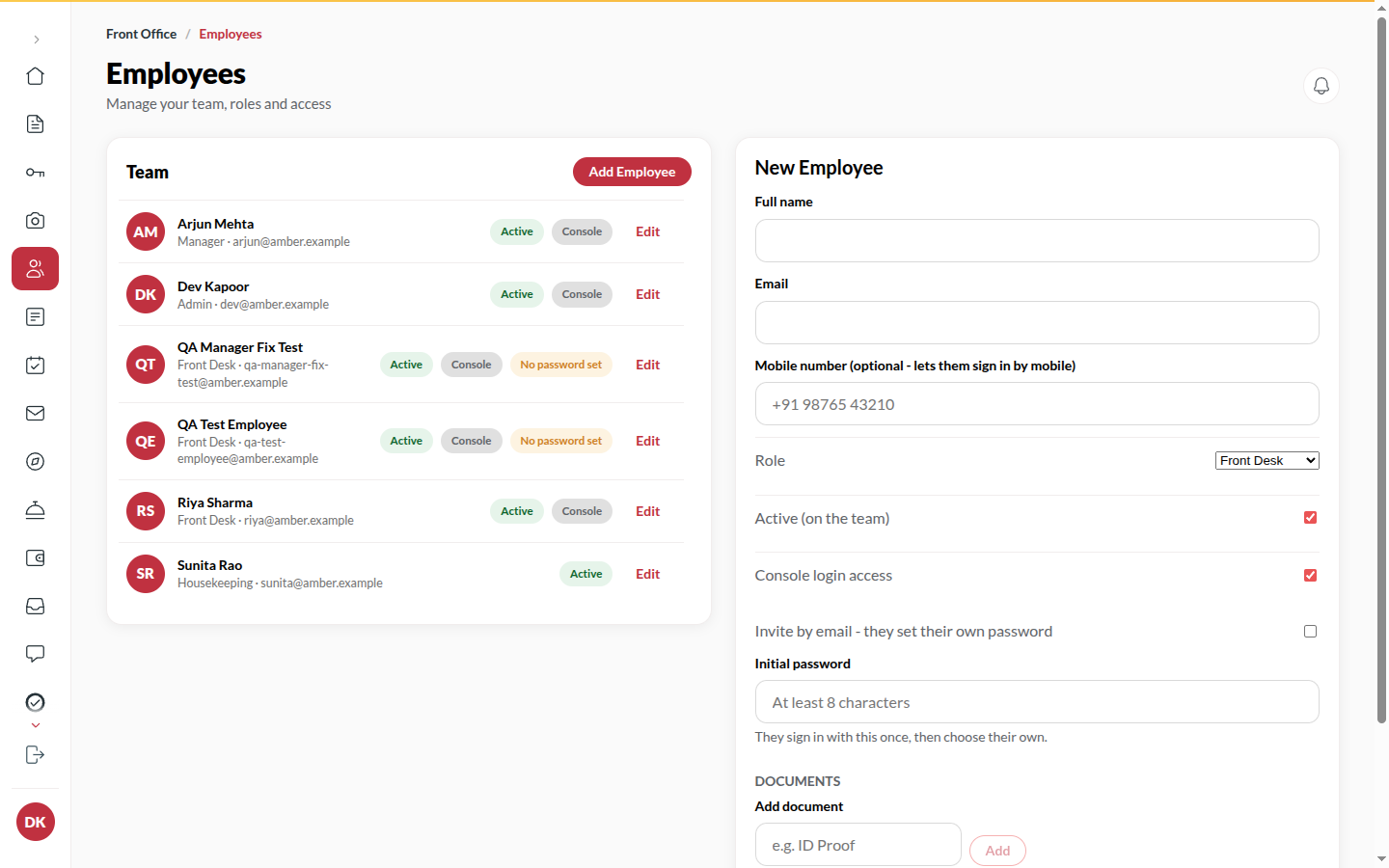The width and height of the screenshot is (1389, 868).
Task: Click into the Full name field
Action: coord(1037,240)
